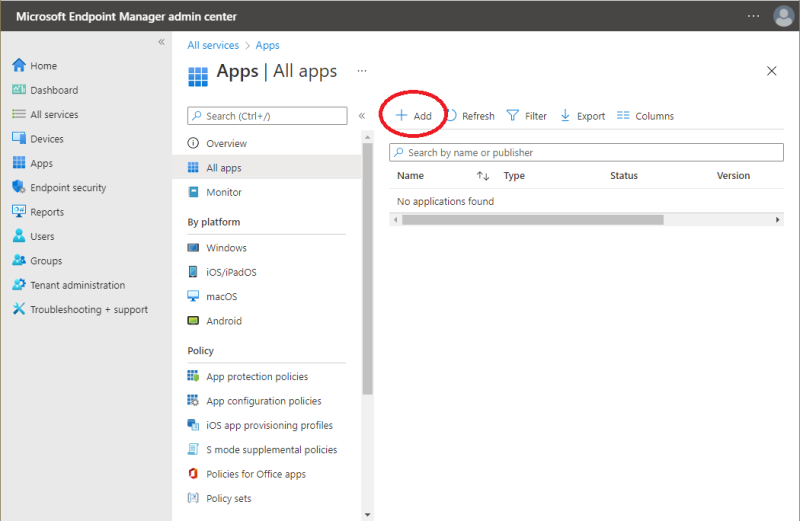800x521 pixels.
Task: Follow the Apps breadcrumb link
Action: coord(267,45)
